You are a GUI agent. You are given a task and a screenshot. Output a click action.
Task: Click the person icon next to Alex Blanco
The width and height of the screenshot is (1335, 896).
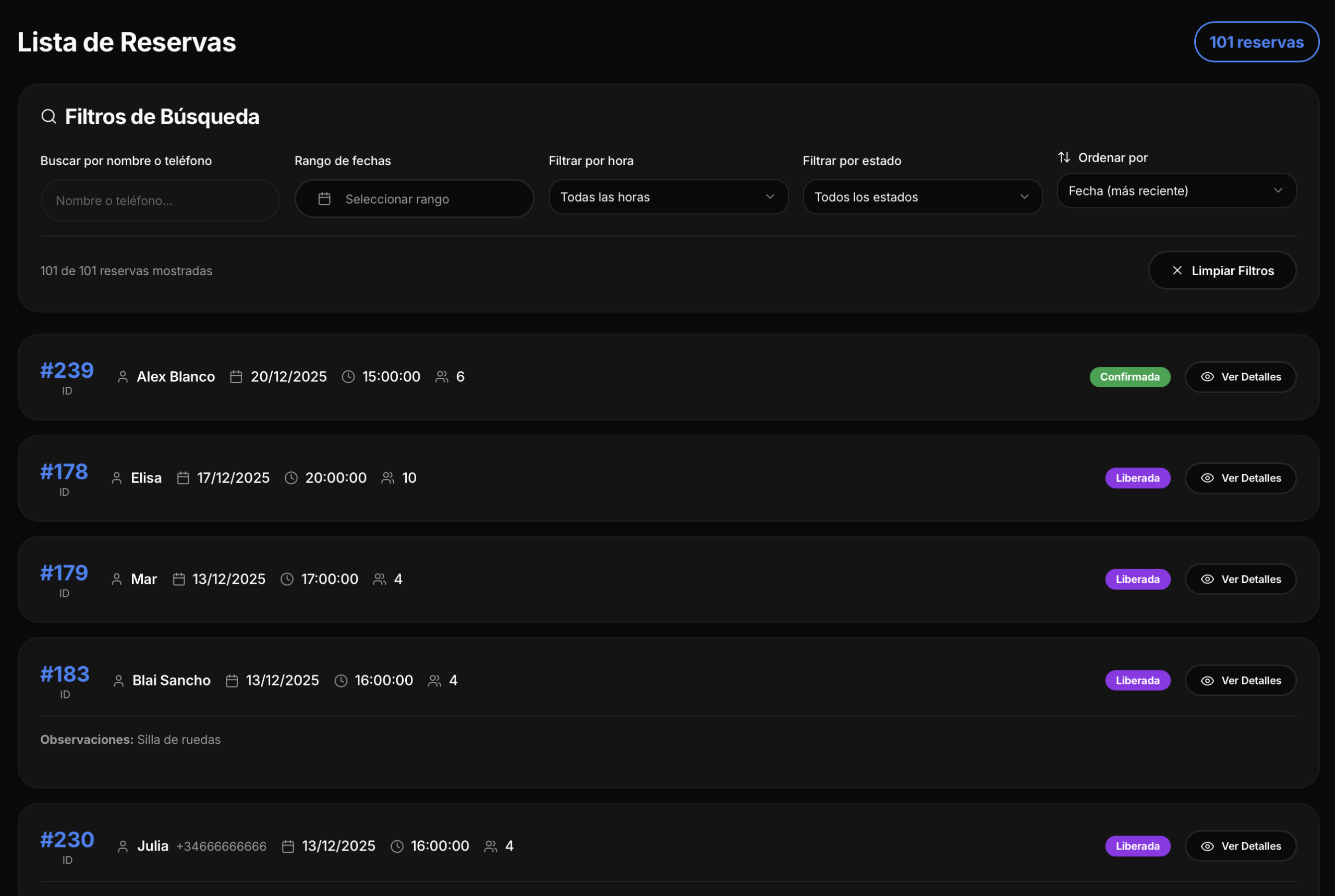tap(123, 376)
